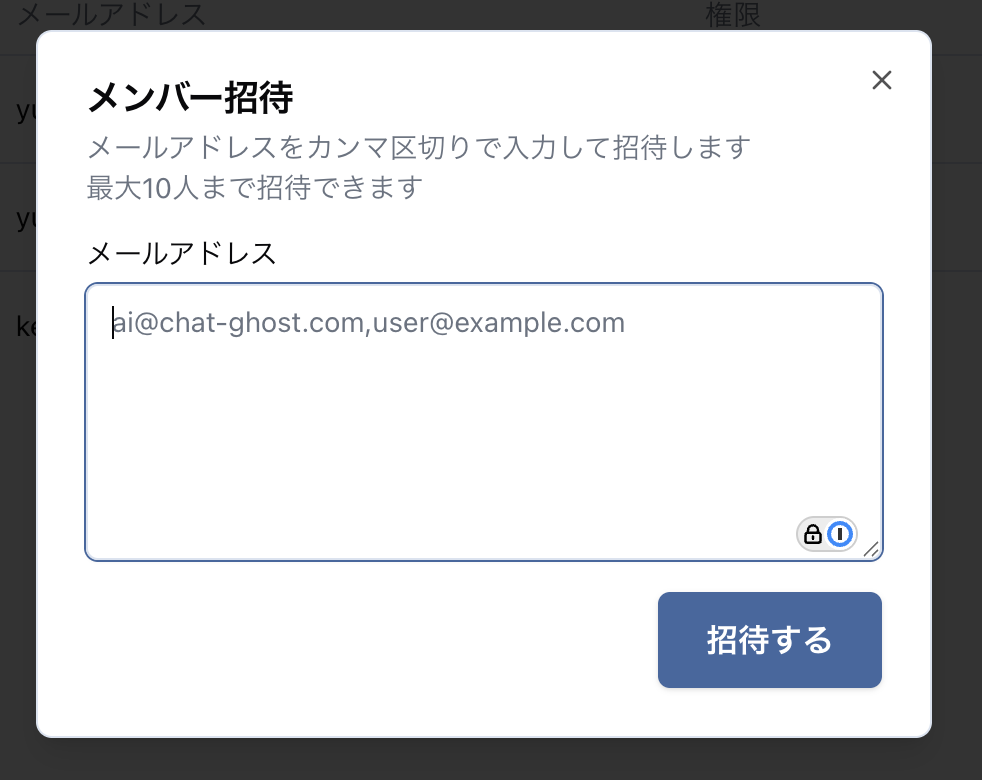Open the 1Password autofill icon
This screenshot has width=982, height=780.
pyautogui.click(x=840, y=534)
